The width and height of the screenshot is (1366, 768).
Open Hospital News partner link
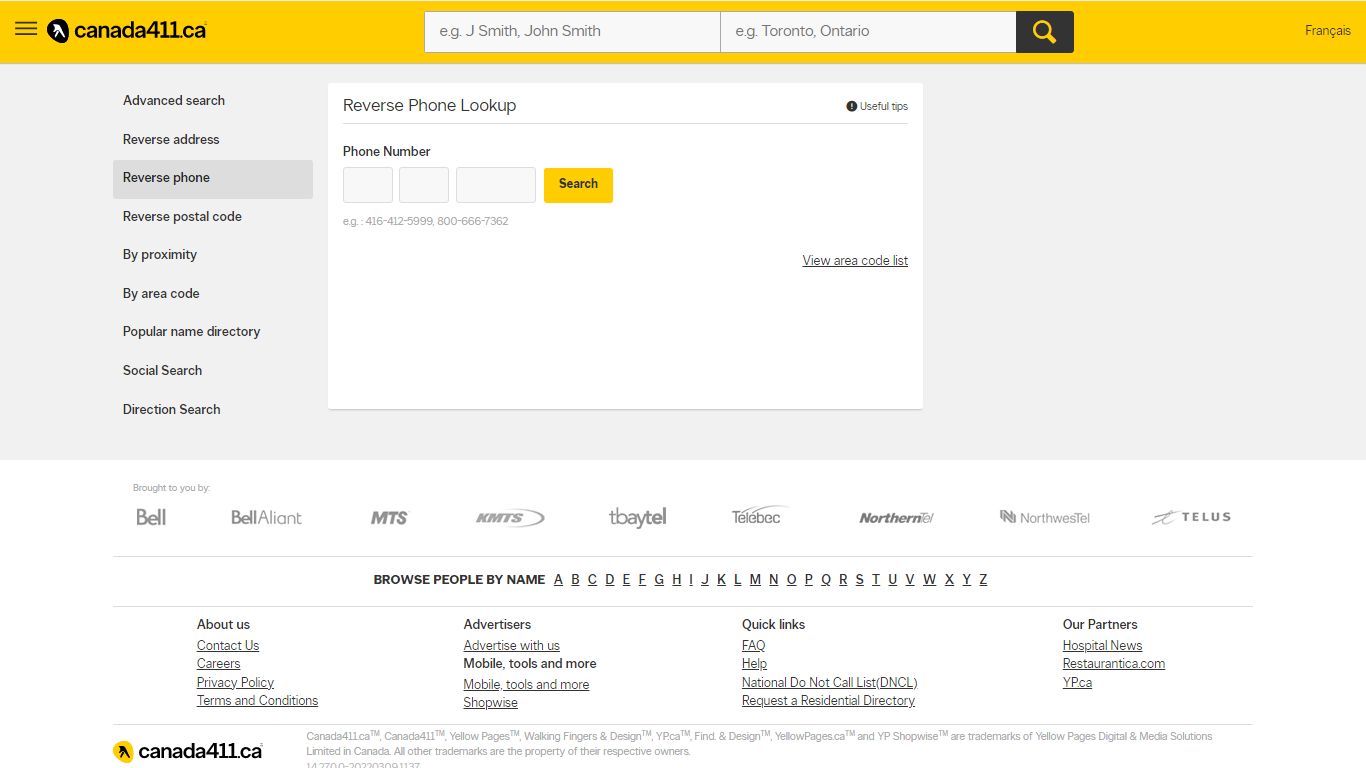[1102, 646]
